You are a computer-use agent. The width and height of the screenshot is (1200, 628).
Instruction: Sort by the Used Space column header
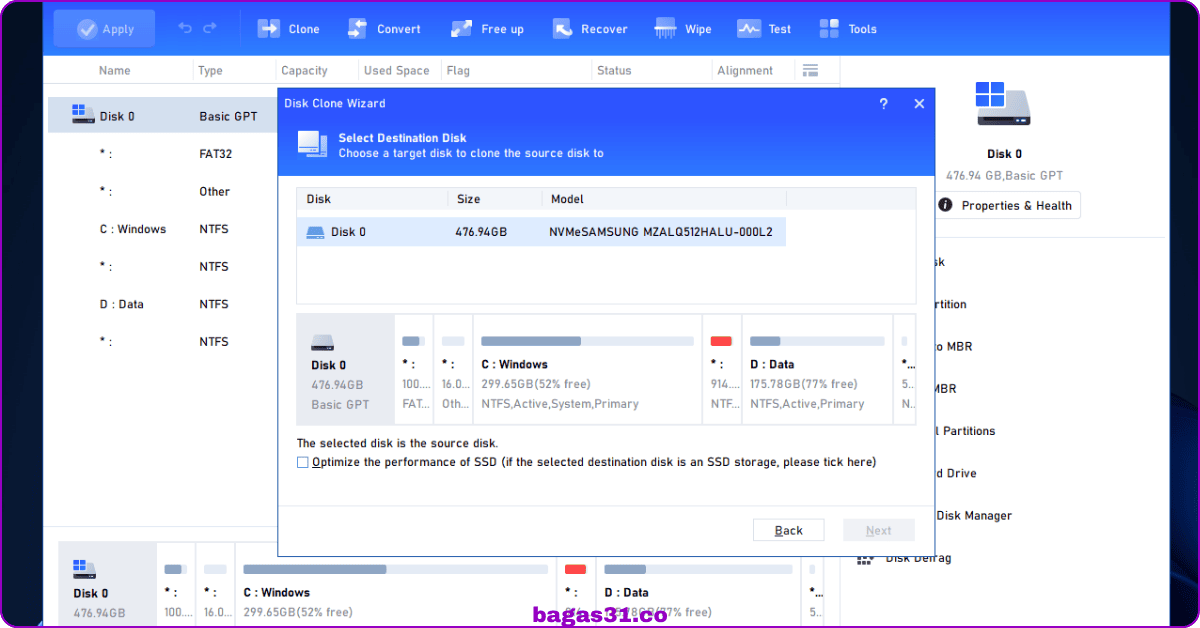[x=396, y=71]
